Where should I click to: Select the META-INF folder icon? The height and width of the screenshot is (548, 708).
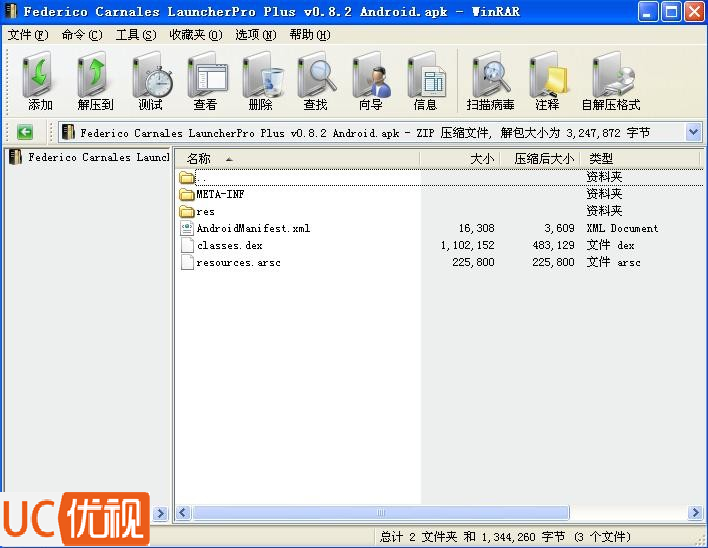[x=186, y=194]
